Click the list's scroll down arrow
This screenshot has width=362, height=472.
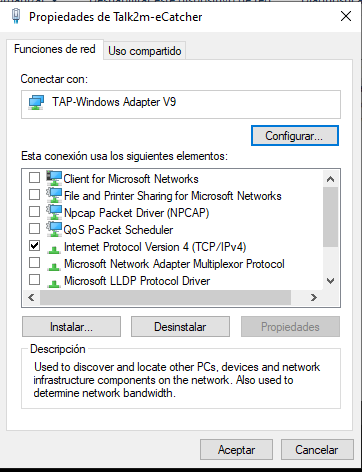[330, 281]
